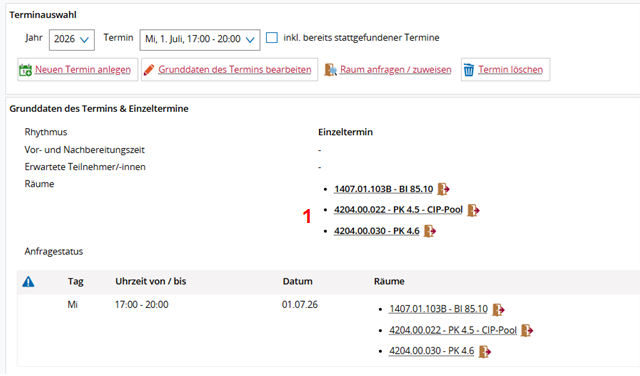Image resolution: width=640 pixels, height=376 pixels.
Task: Click the calendar icon beside Neuen Termin anlegen
Action: click(25, 70)
